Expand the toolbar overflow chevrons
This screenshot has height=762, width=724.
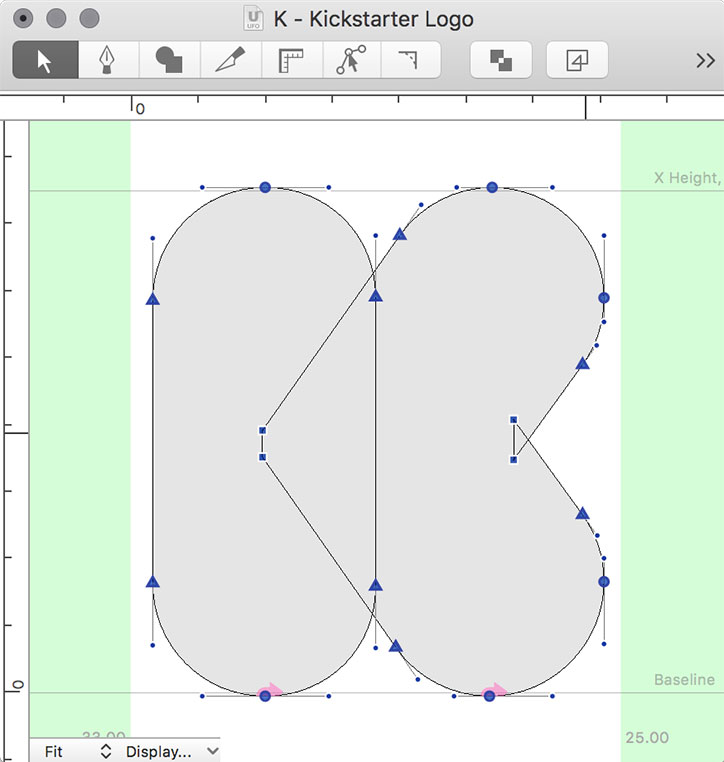coord(705,60)
